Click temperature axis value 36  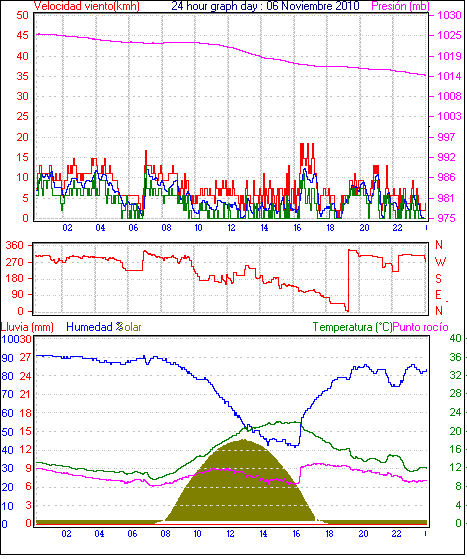(455, 357)
